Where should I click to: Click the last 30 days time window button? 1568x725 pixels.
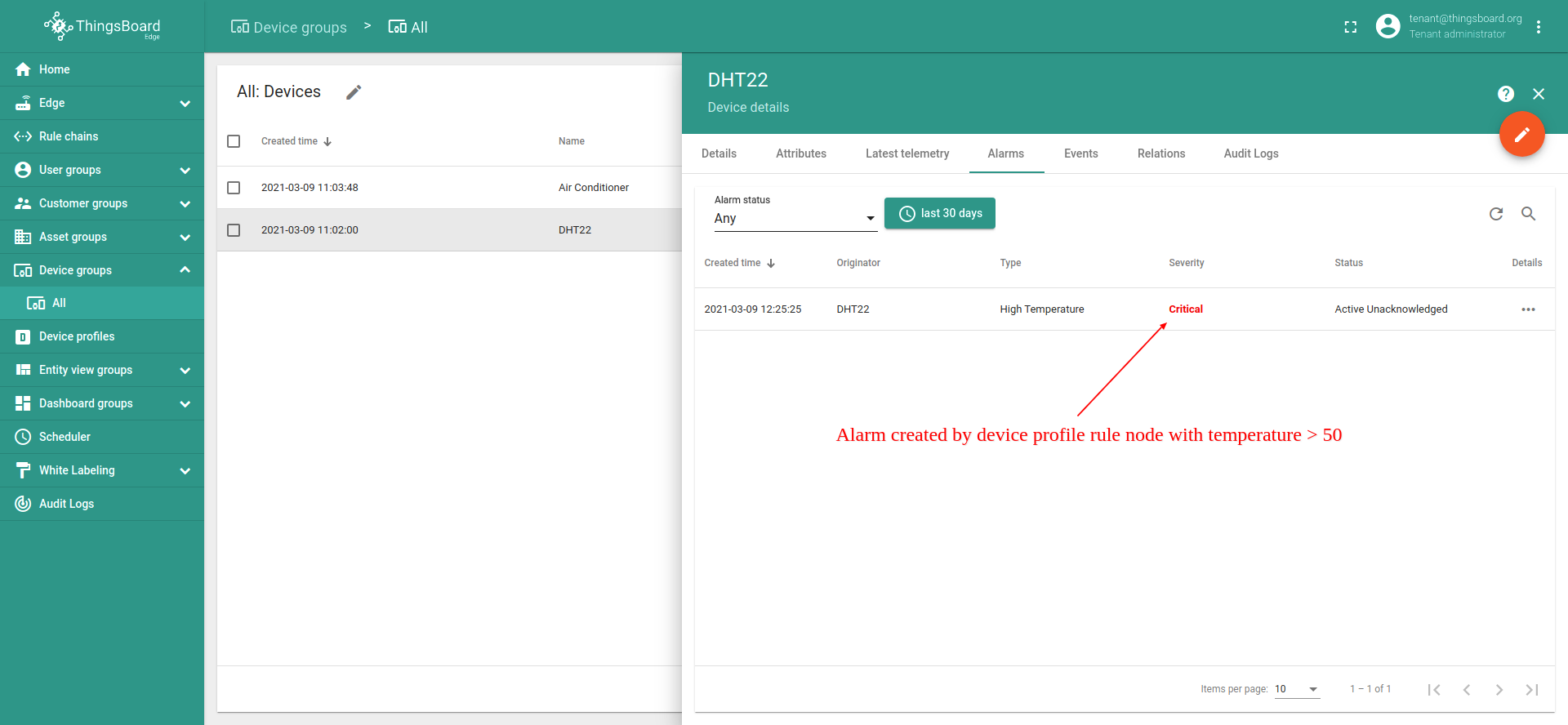click(x=940, y=213)
